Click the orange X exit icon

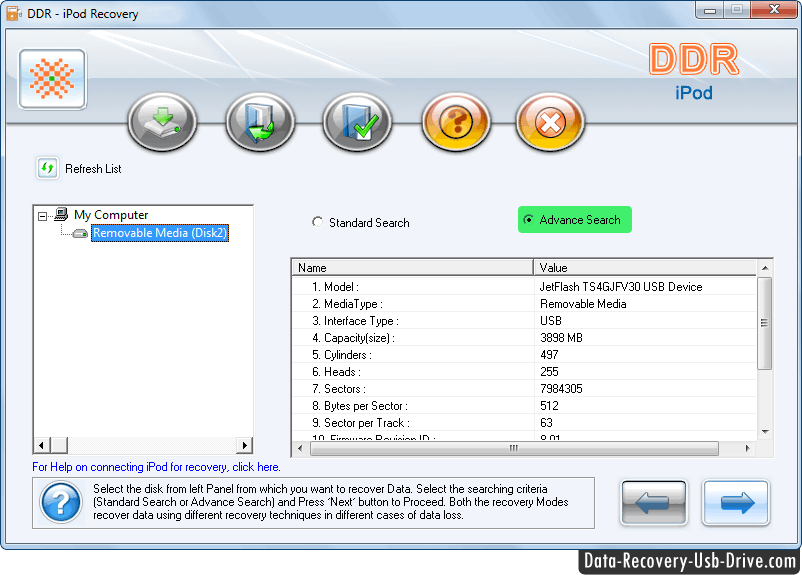pyautogui.click(x=550, y=122)
